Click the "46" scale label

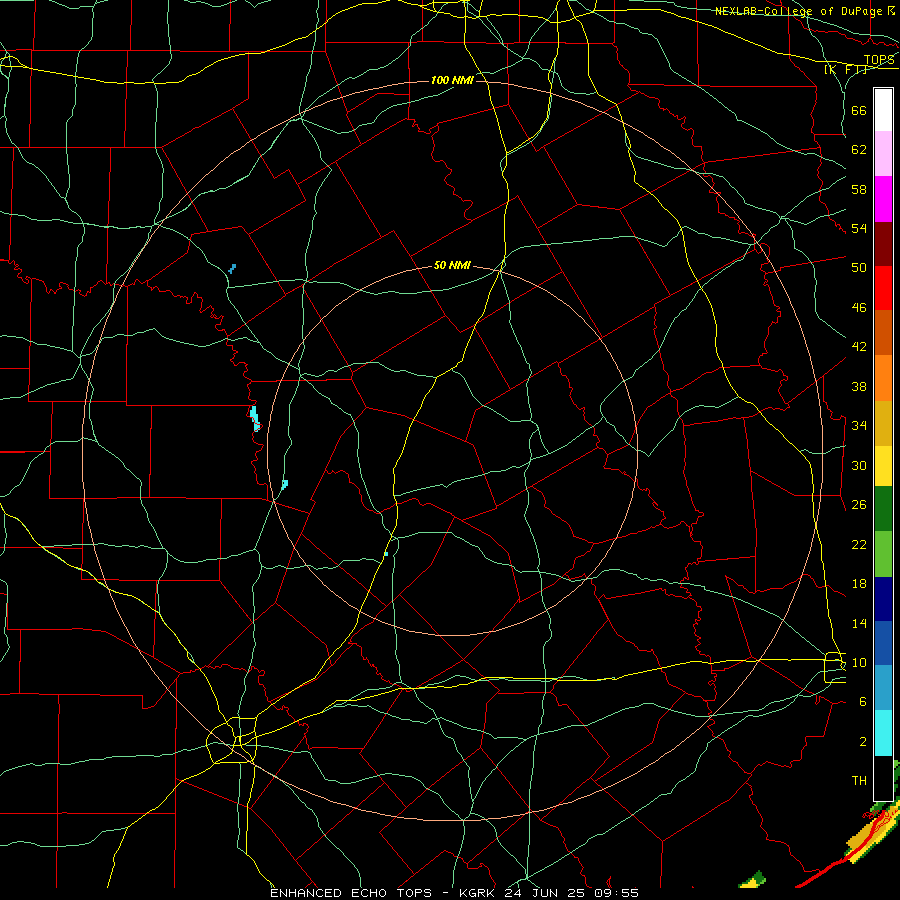pos(859,308)
